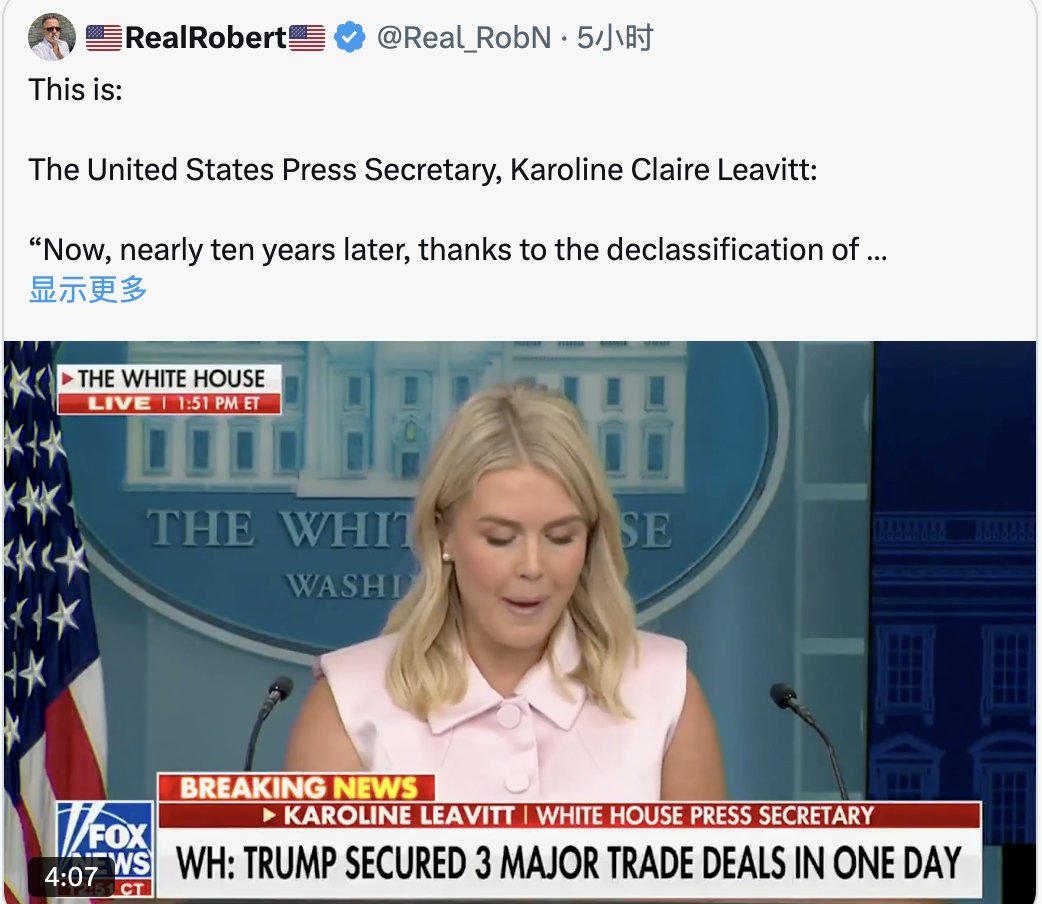Image resolution: width=1042 pixels, height=904 pixels.
Task: Click the Karoline Claire Leavitt text line
Action: coord(423,170)
